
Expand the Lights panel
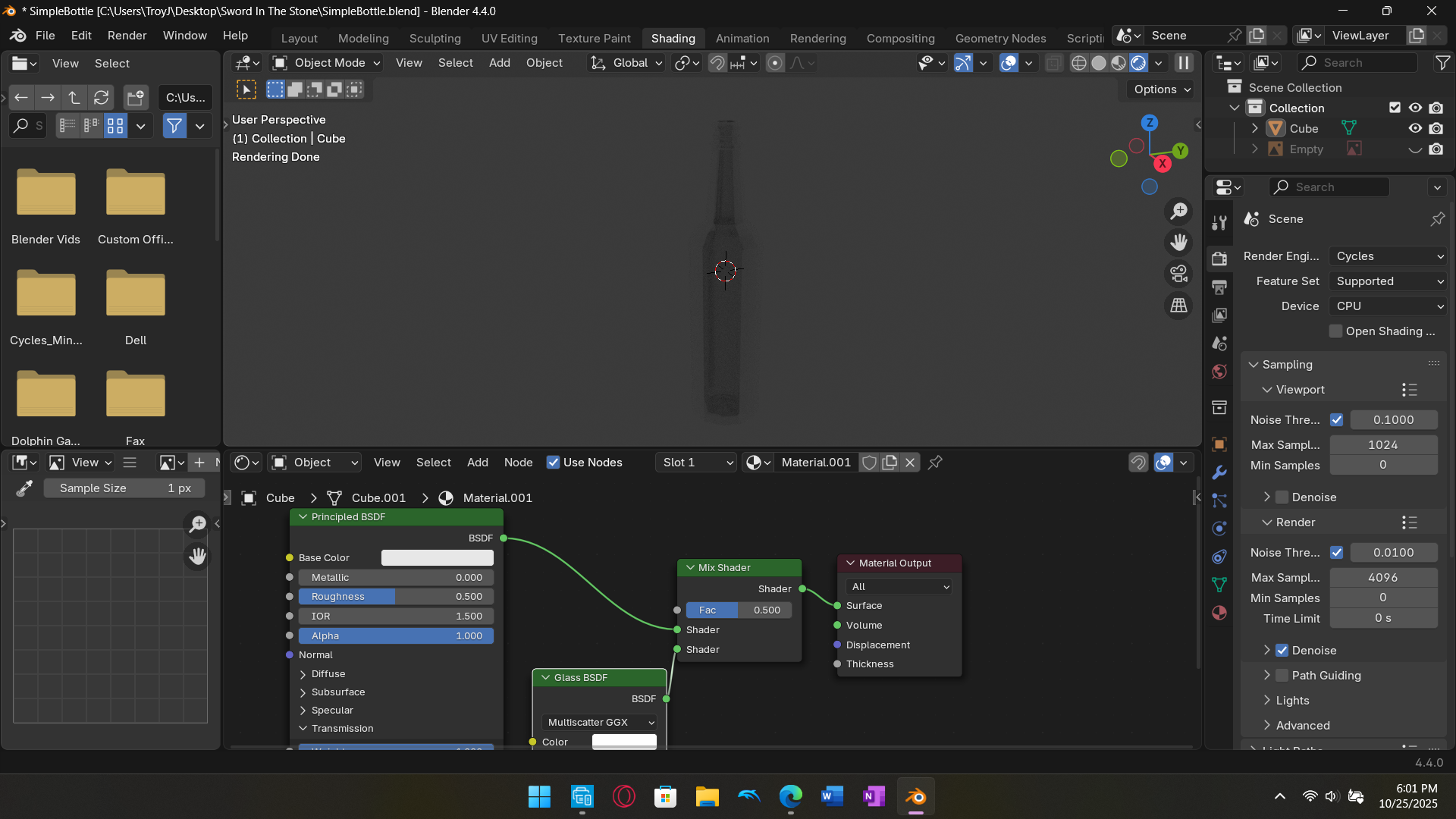[1292, 701]
